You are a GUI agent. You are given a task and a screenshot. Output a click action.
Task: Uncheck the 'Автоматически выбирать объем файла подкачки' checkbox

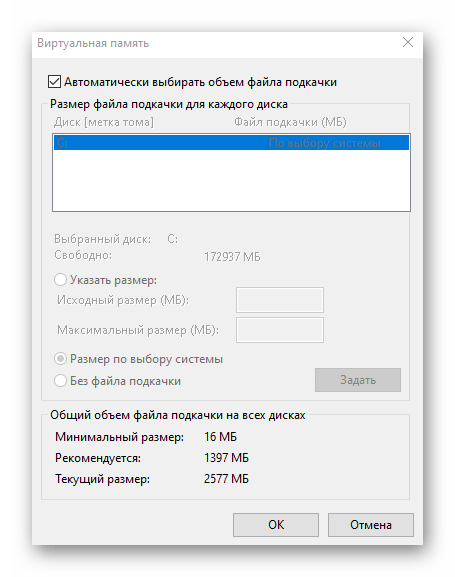coord(54,82)
